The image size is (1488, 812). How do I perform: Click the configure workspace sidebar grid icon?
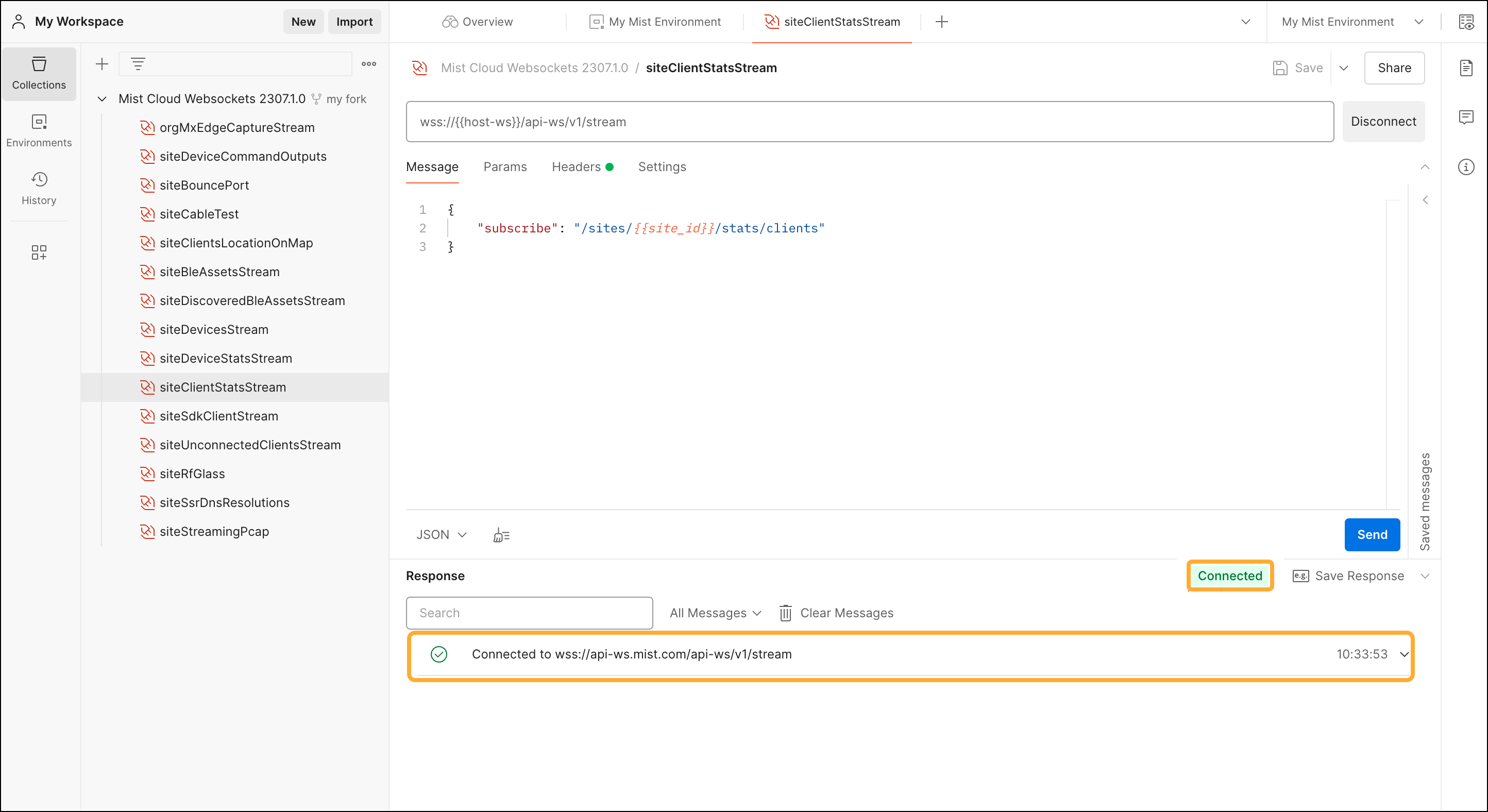[x=39, y=252]
